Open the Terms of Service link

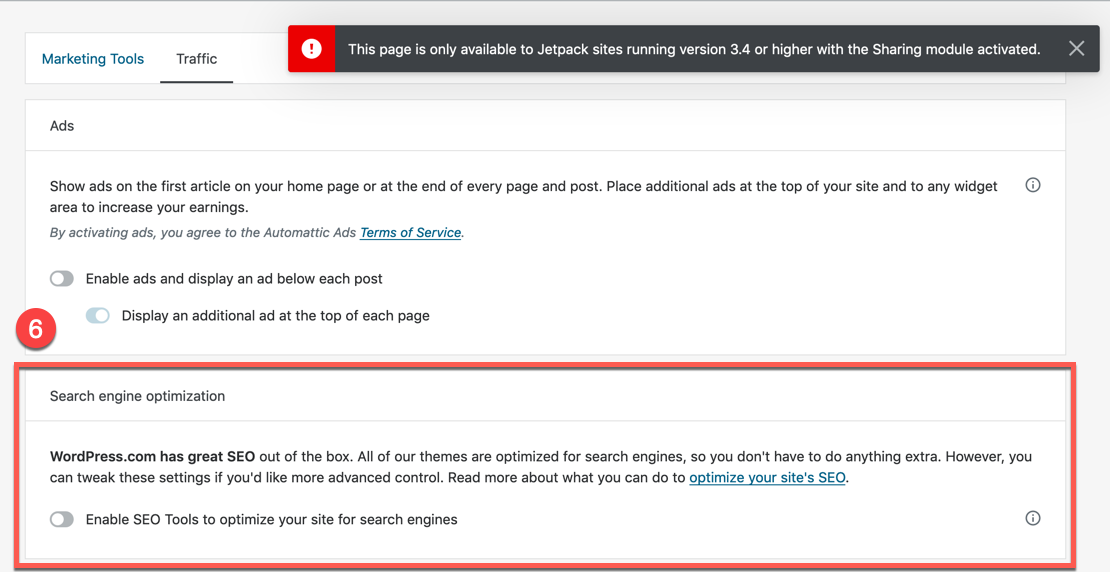point(410,233)
